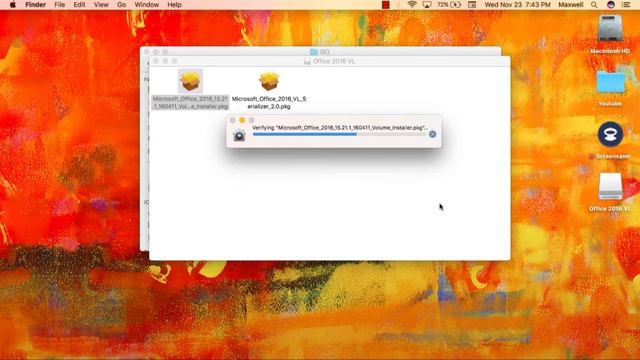Open the Apple menu
This screenshot has height=360, width=640.
point(13,5)
